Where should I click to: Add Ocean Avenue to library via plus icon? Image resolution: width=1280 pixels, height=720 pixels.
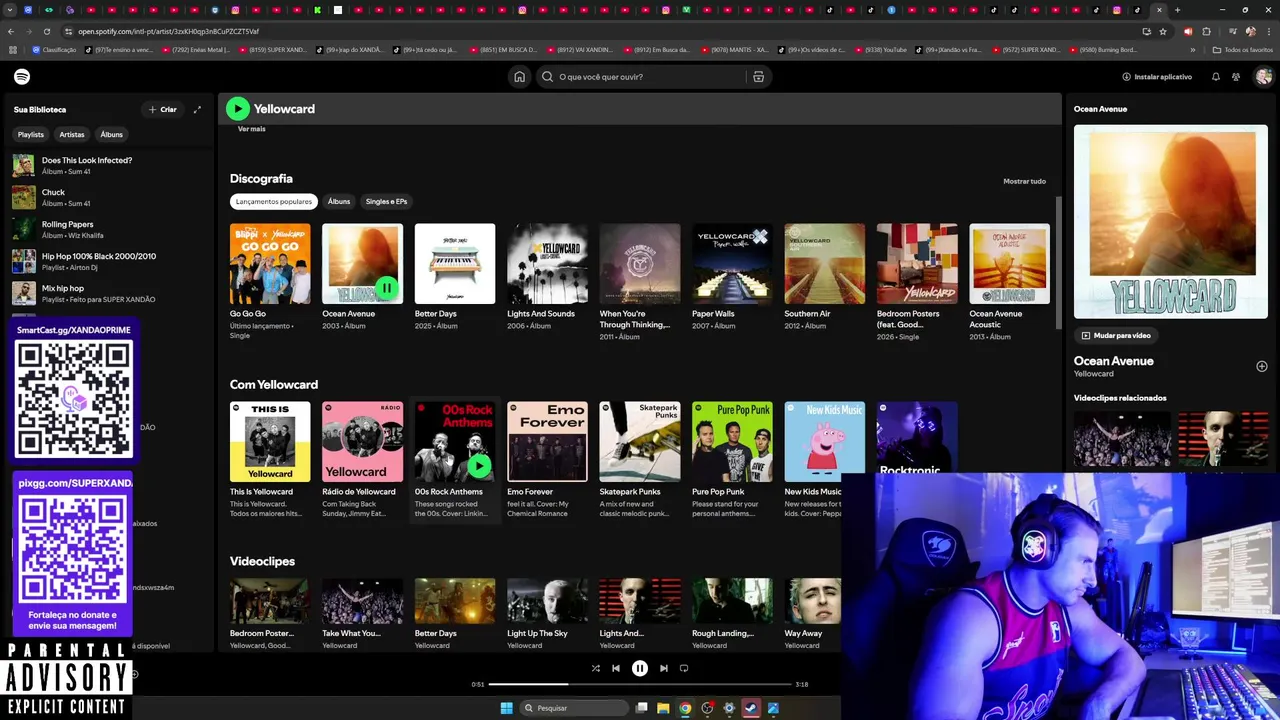point(1262,366)
